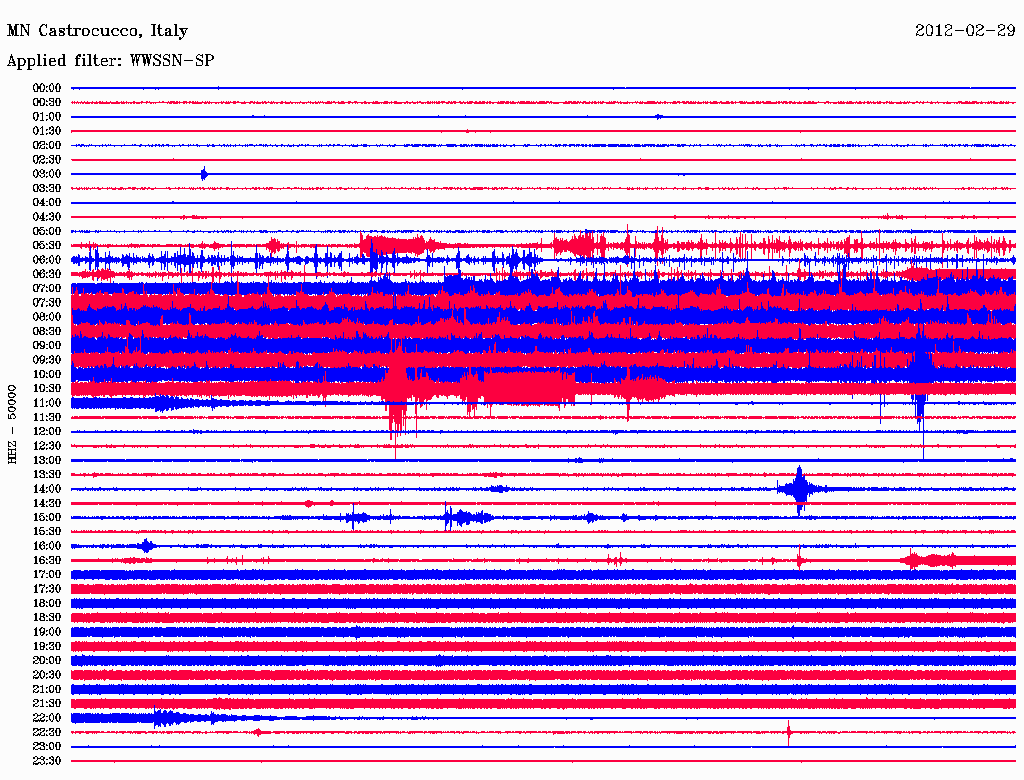Image resolution: width=1024 pixels, height=780 pixels.
Task: Click the 10:30 time label
Action: (47, 388)
